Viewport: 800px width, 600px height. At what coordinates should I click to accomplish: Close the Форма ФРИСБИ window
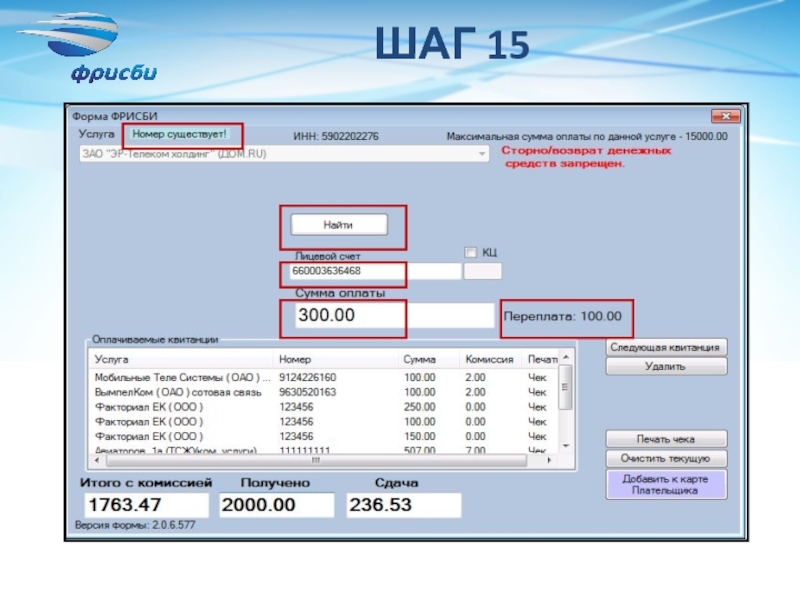click(726, 116)
